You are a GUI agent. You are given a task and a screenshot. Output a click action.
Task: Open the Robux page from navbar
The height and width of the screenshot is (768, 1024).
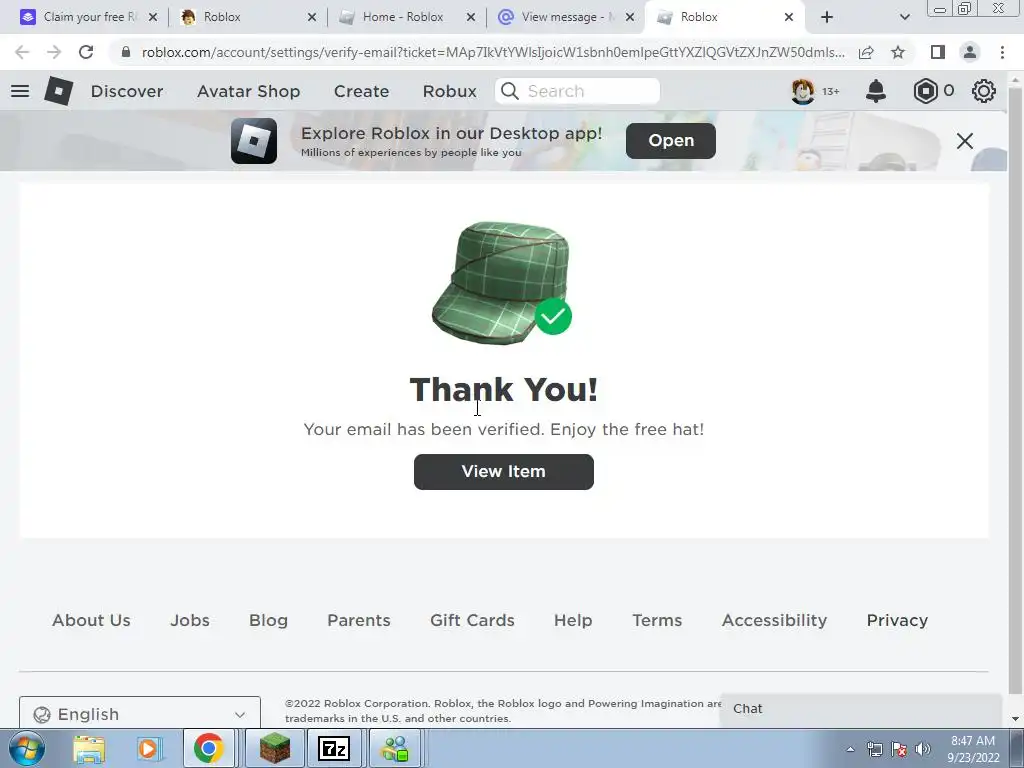coord(450,91)
